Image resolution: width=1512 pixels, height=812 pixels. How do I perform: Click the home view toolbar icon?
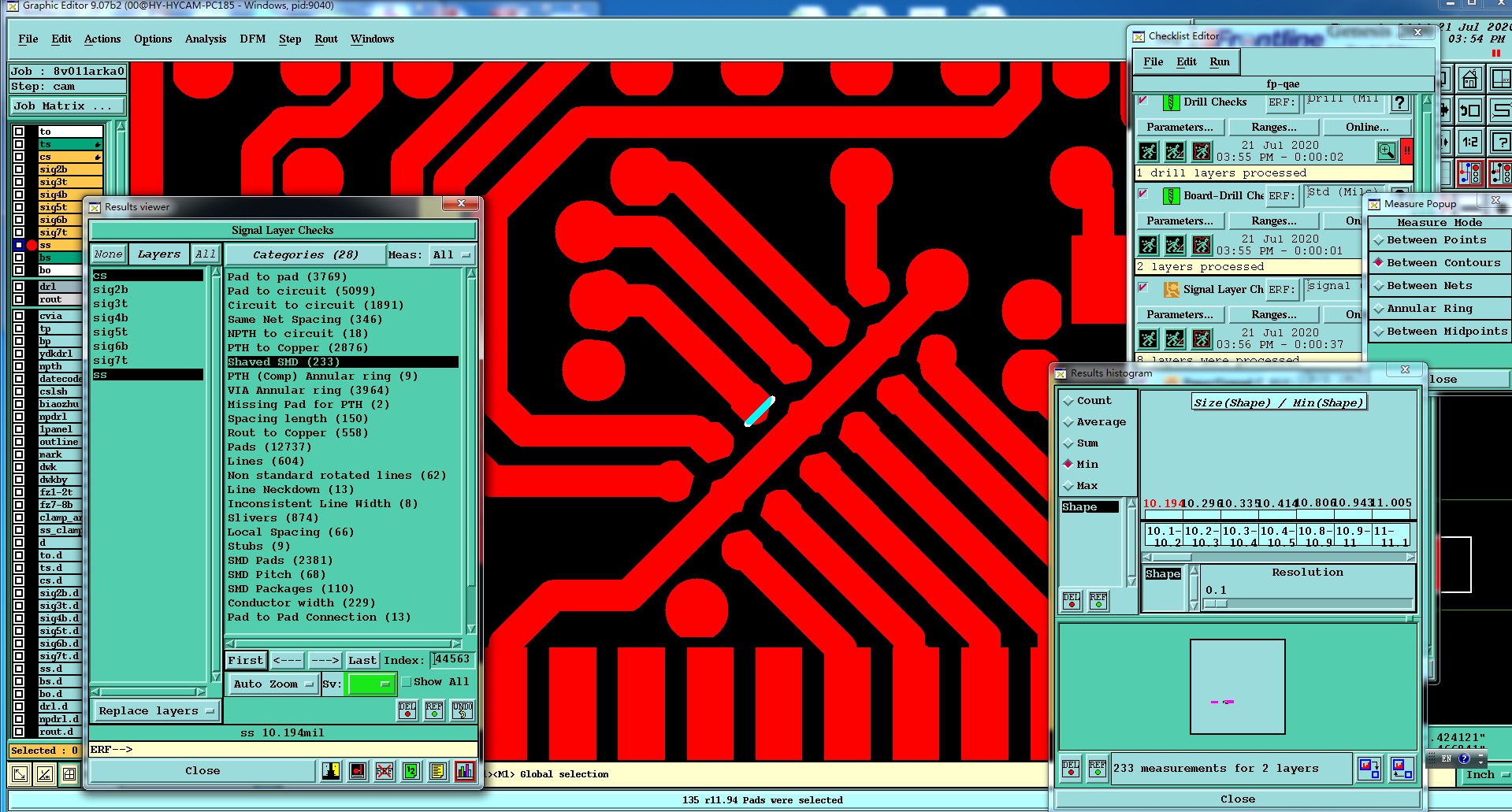point(1470,80)
